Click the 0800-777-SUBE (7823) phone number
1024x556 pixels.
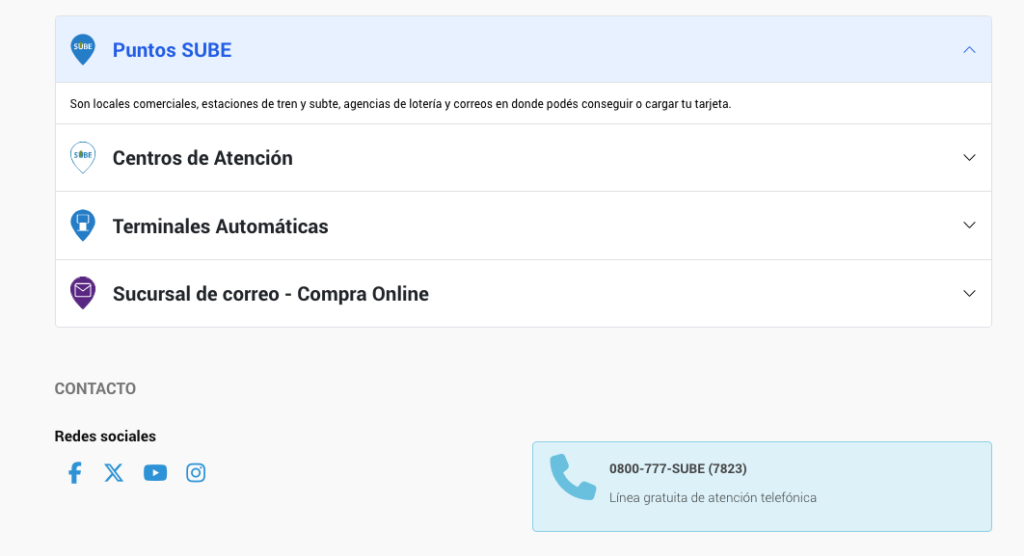[x=678, y=468]
